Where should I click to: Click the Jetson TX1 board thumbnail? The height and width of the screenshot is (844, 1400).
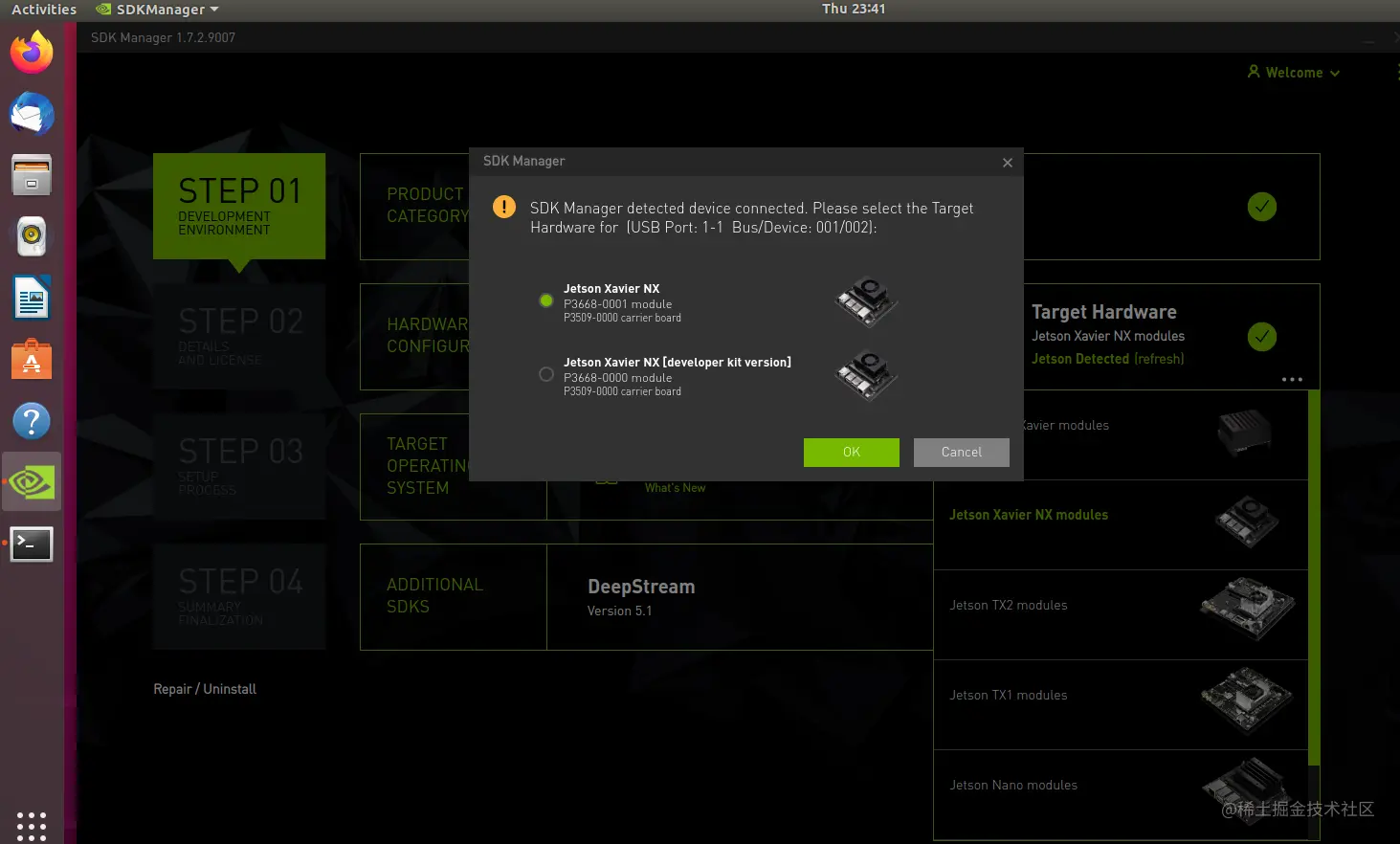click(1248, 700)
